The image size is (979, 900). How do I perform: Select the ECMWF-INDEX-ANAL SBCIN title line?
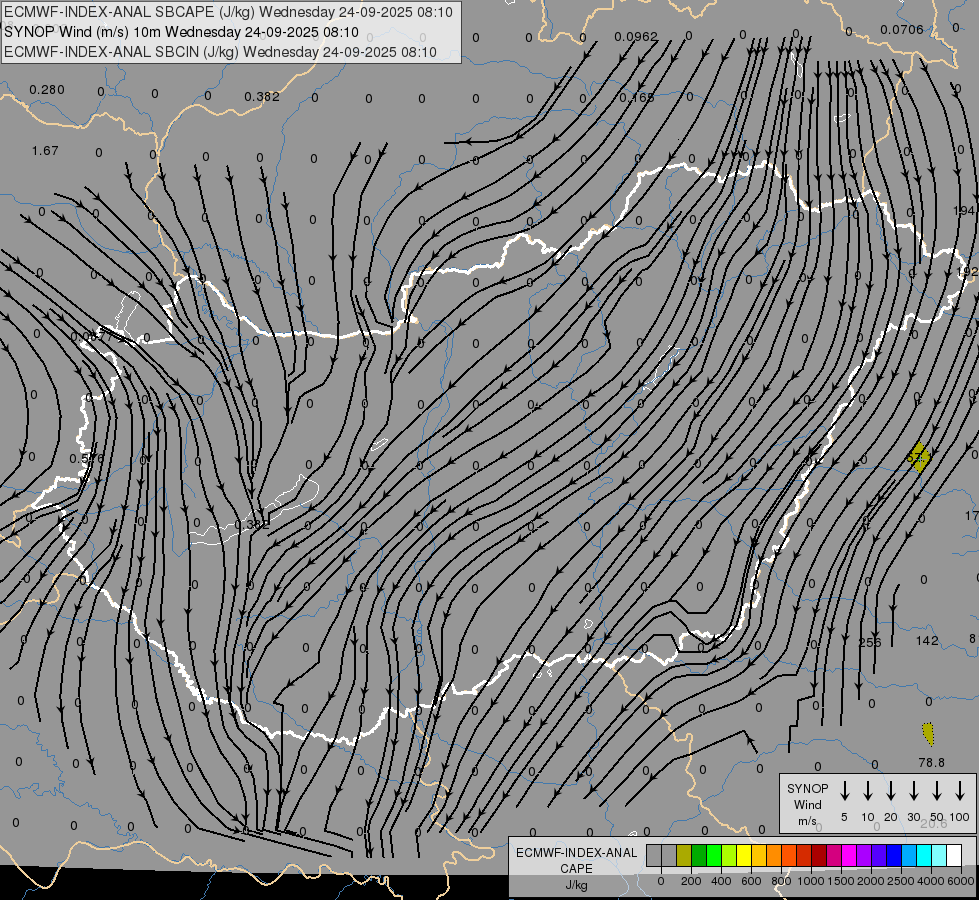220,52
